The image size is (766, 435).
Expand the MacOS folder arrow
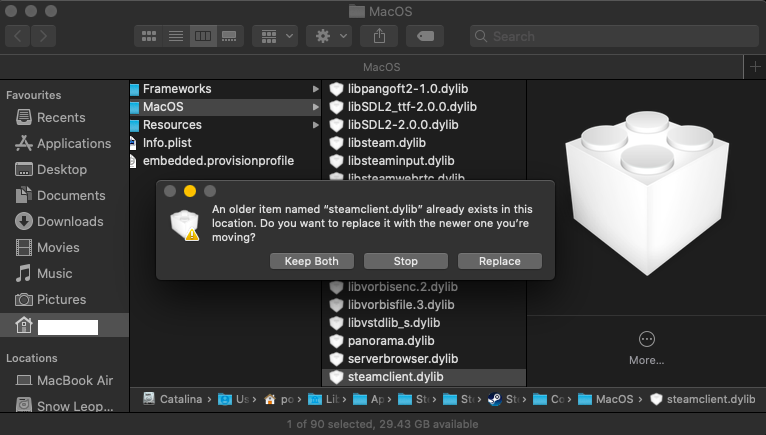(316, 107)
